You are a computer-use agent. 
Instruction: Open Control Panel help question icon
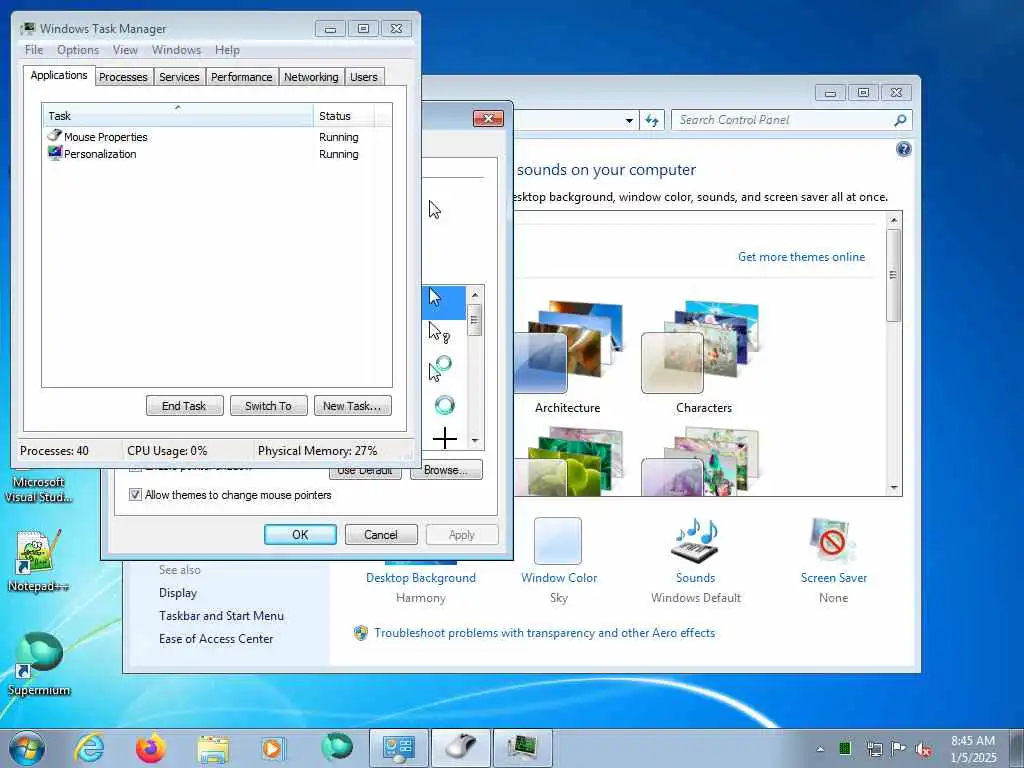[x=903, y=150]
